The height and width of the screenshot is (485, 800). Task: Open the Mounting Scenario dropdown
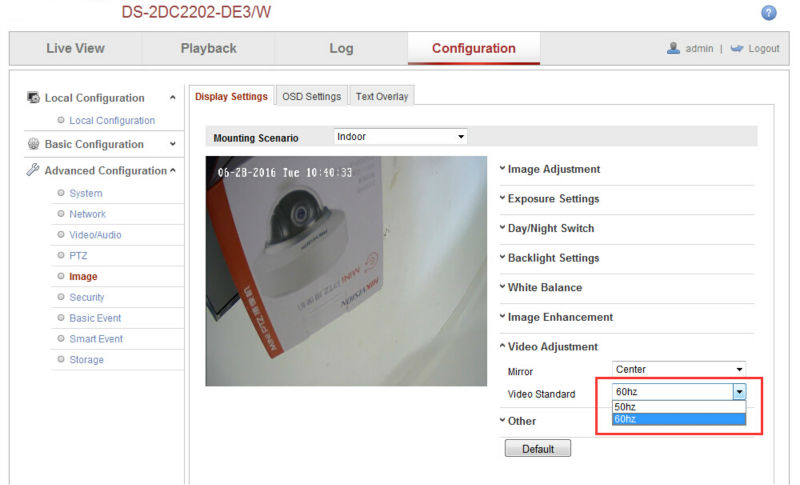click(x=400, y=136)
